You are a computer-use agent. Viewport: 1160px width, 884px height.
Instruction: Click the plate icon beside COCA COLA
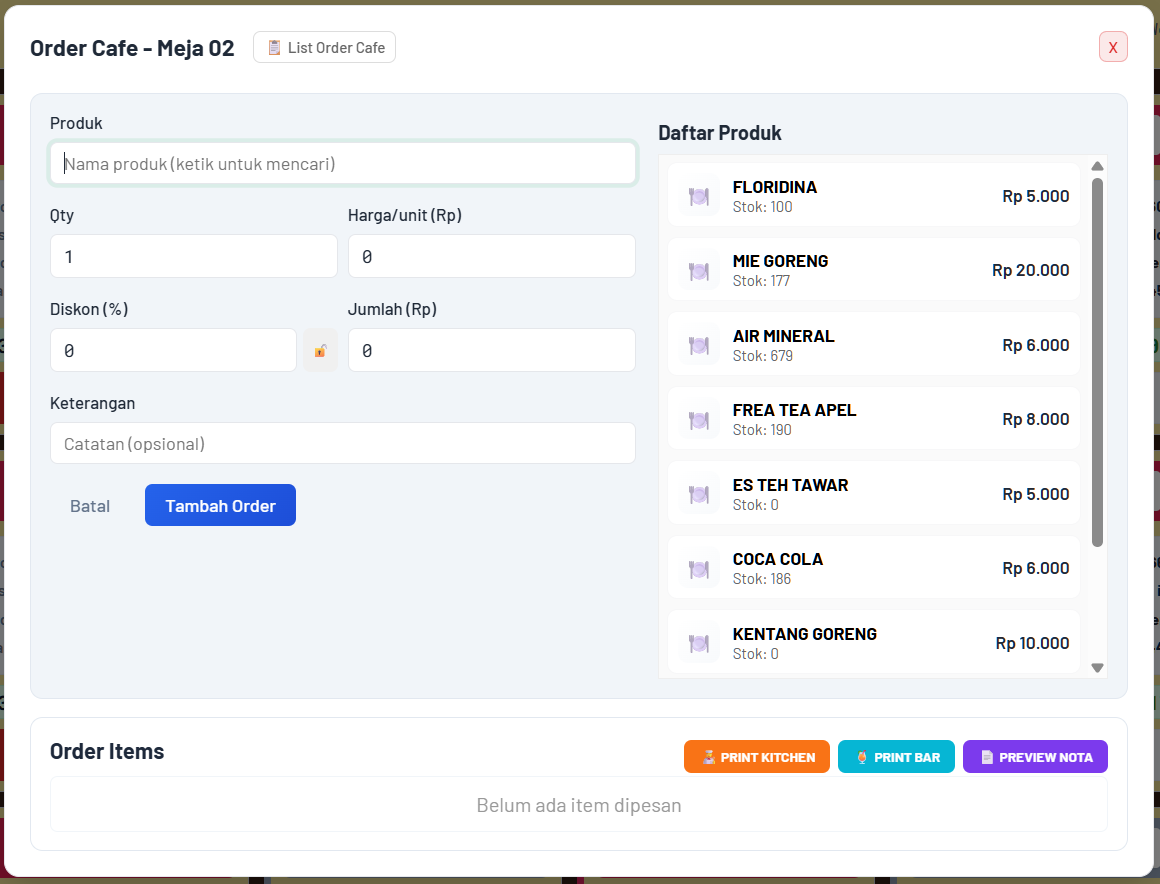pyautogui.click(x=699, y=569)
